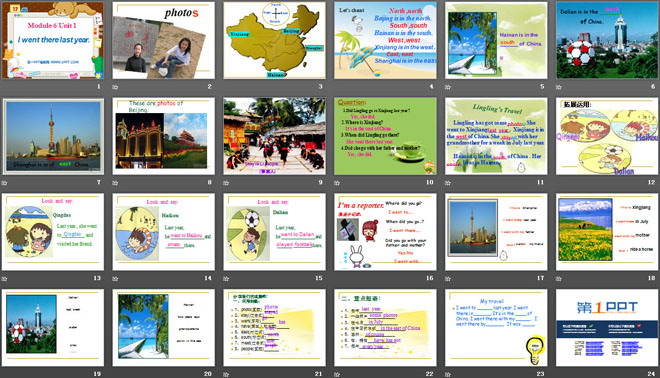Click the animation star icon under slide 13
The image size is (660, 378).
pos(5,279)
